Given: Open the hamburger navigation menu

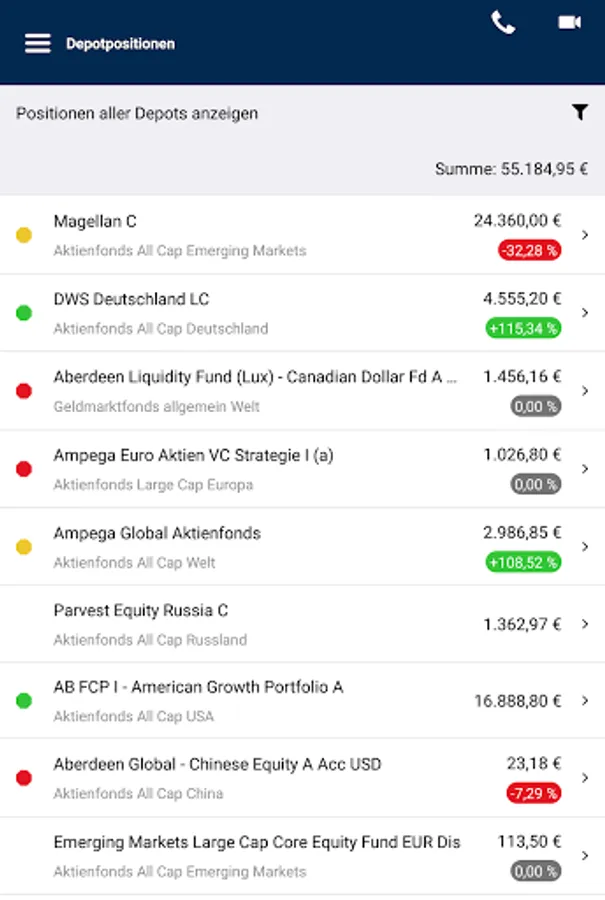Looking at the screenshot, I should (38, 44).
